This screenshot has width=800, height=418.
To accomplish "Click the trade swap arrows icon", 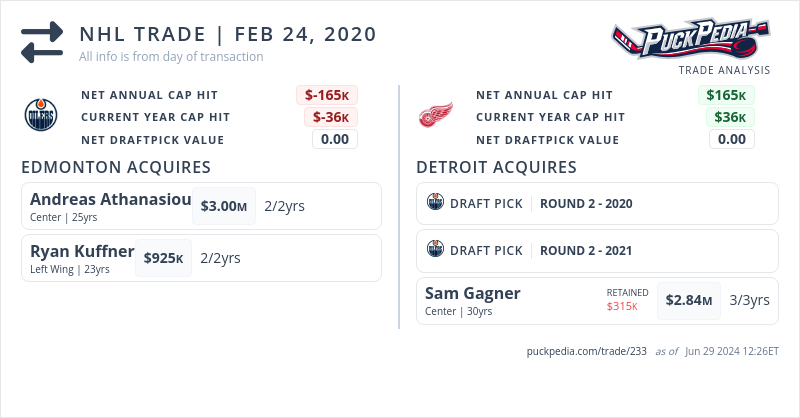I will click(x=42, y=42).
